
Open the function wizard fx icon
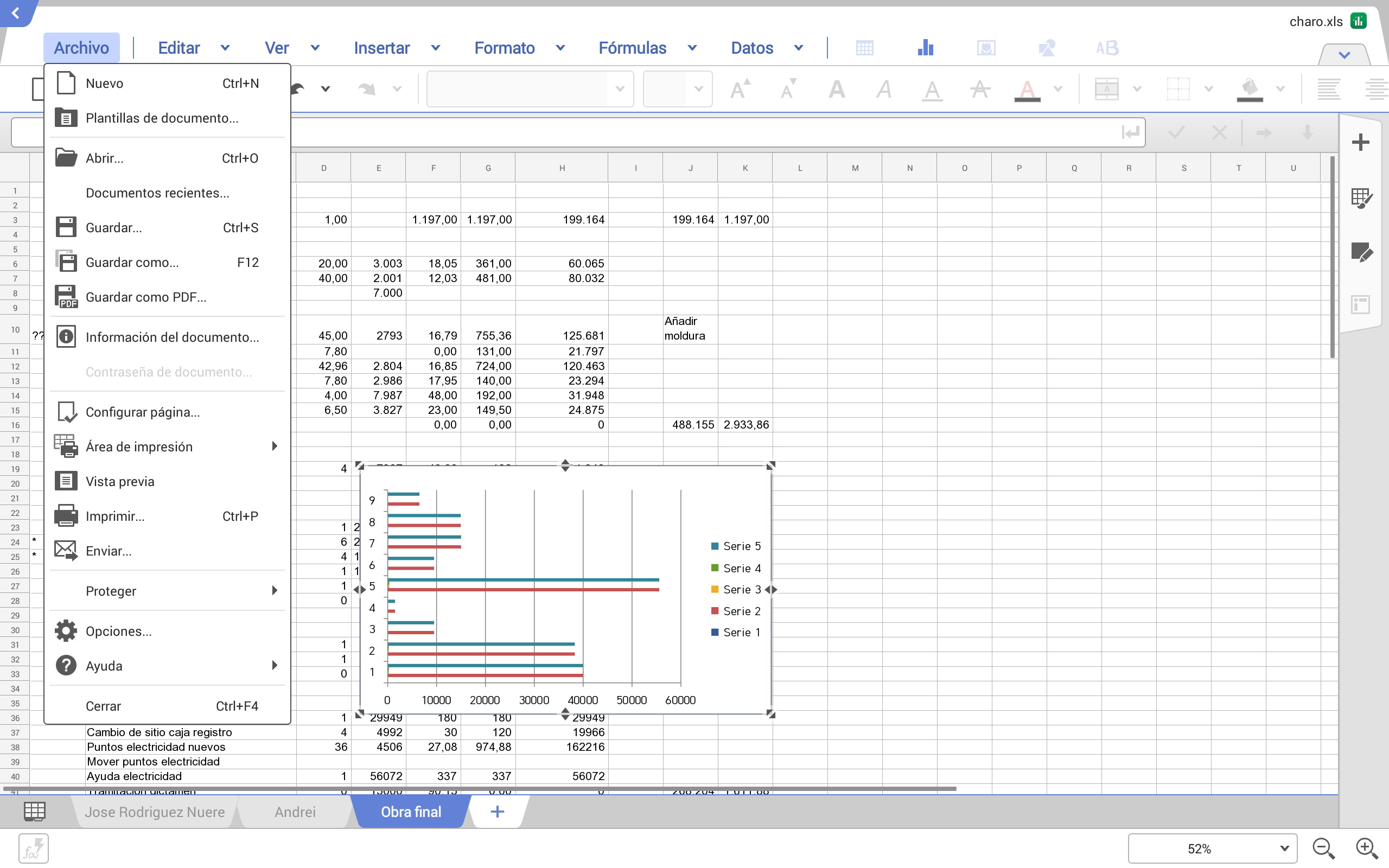pyautogui.click(x=33, y=848)
